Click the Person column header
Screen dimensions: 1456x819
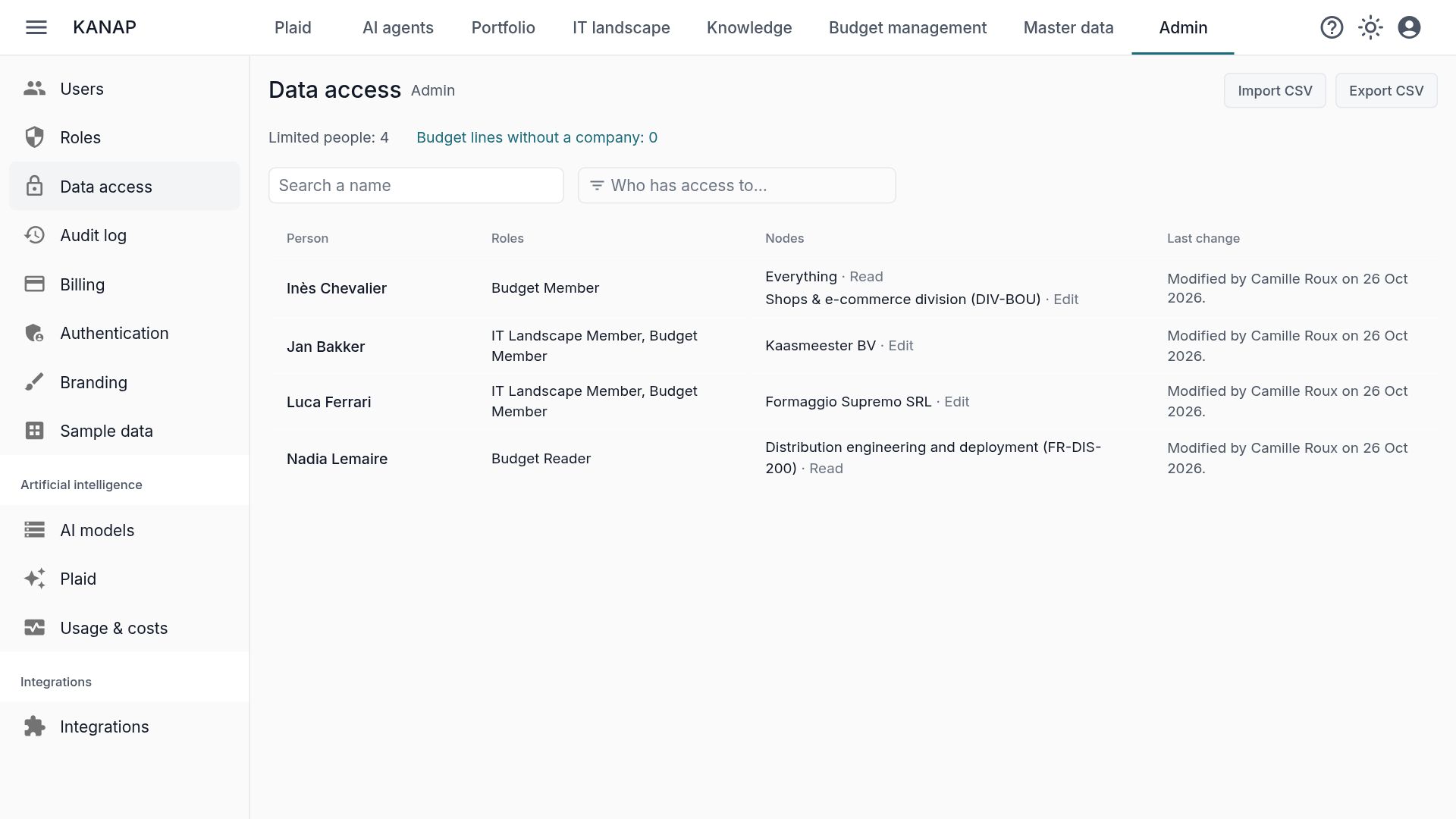[307, 238]
